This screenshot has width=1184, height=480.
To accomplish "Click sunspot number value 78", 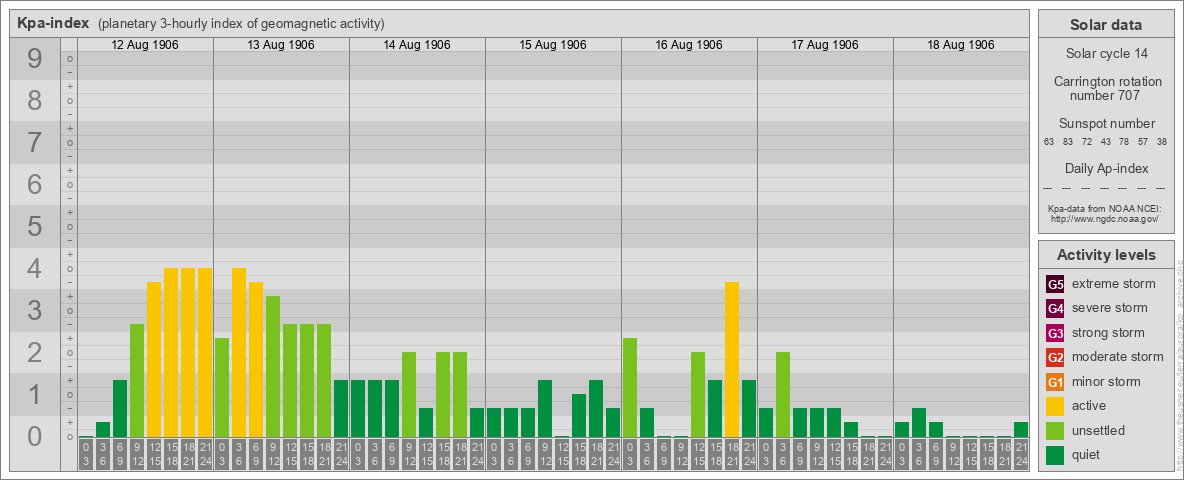I will 1124,143.
